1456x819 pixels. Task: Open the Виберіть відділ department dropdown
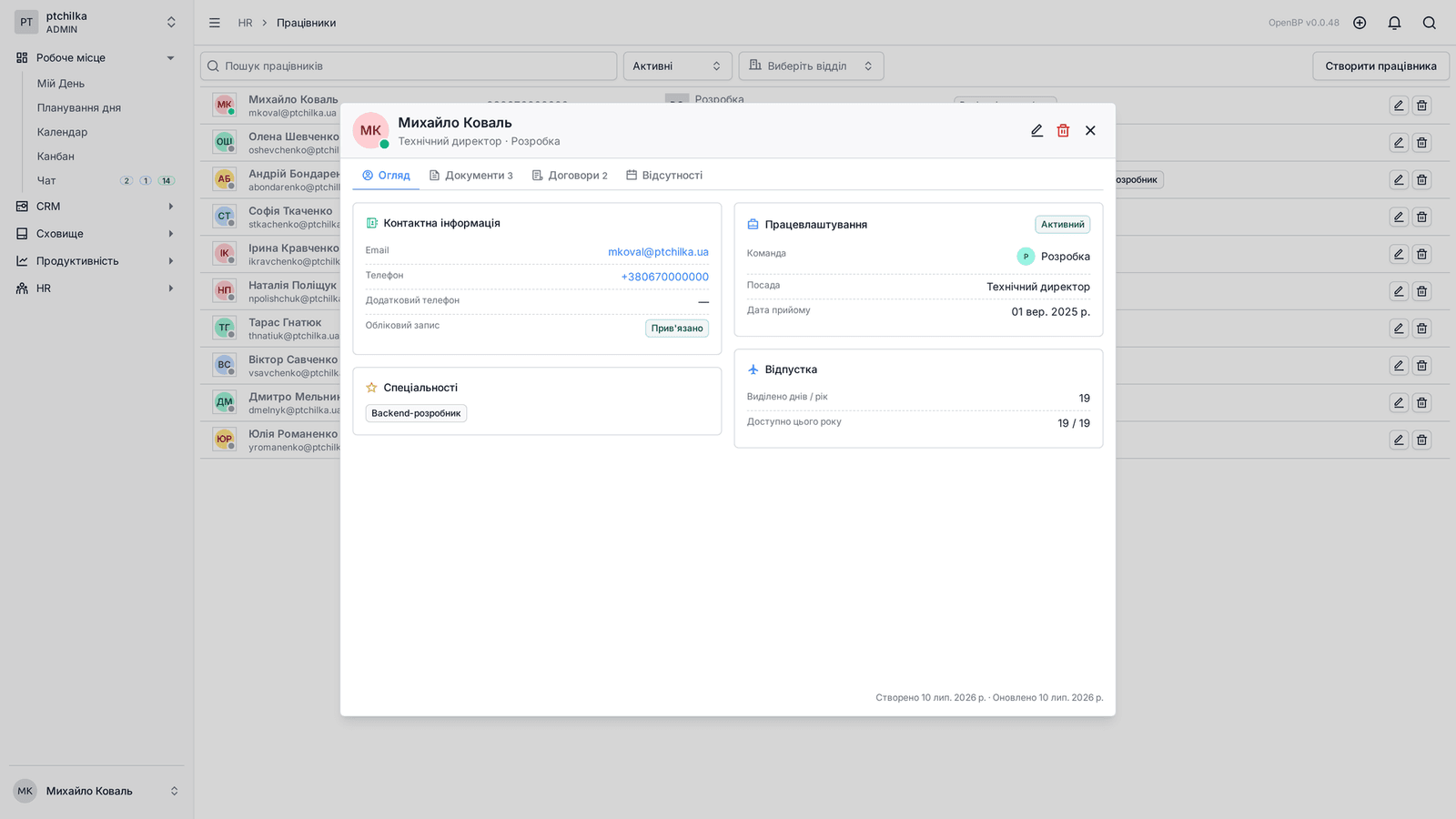pyautogui.click(x=811, y=66)
